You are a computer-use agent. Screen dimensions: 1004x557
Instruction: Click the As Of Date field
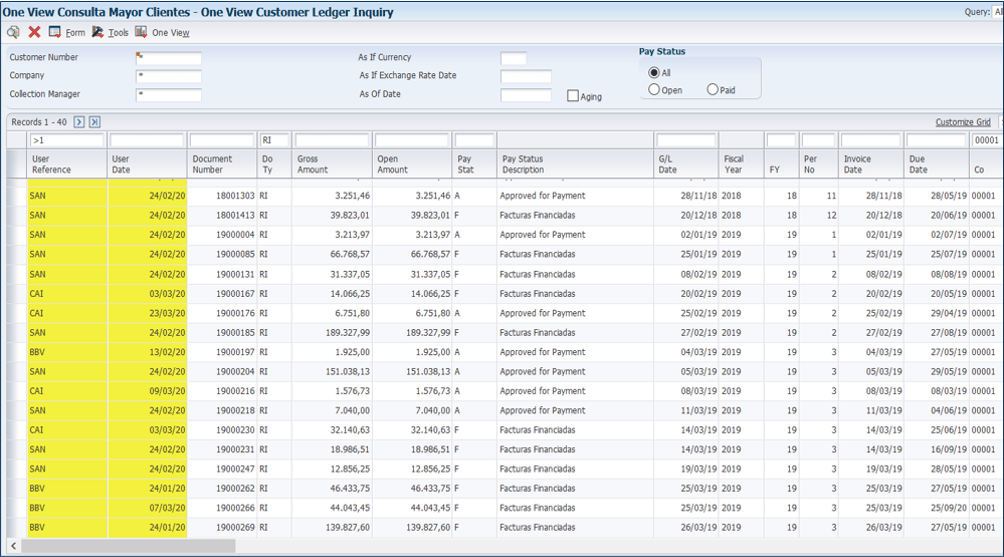click(526, 95)
